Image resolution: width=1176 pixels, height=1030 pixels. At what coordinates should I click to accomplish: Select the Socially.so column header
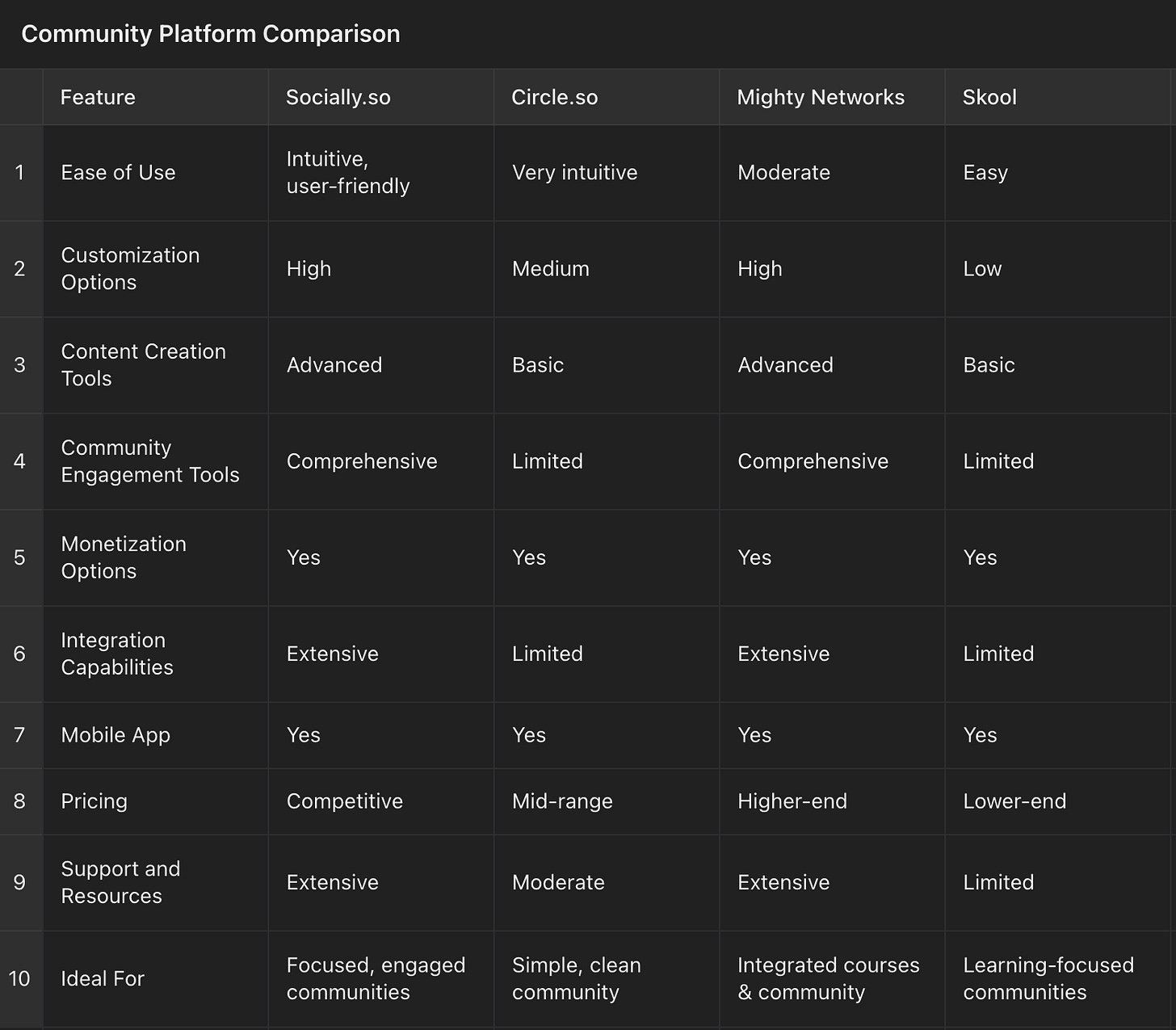pos(338,97)
